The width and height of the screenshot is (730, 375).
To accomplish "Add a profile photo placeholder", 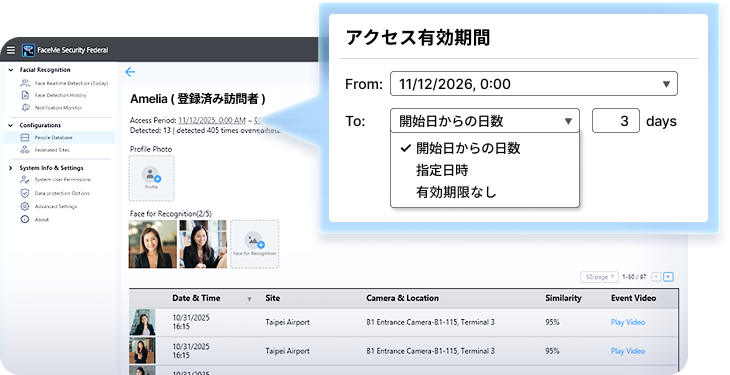I will point(151,178).
